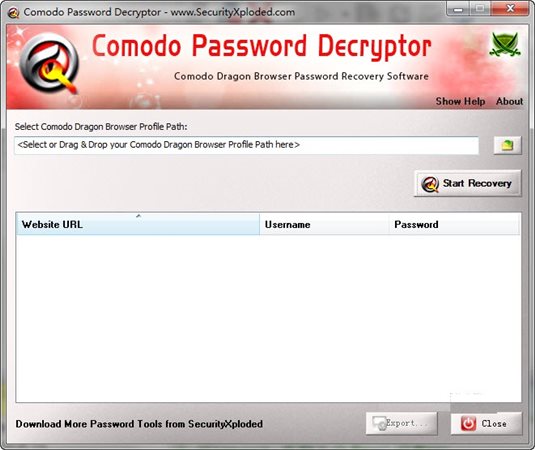Click the Comodo Password Decryptor logo in banner
Screen dimensions: 535x450
click(49, 63)
